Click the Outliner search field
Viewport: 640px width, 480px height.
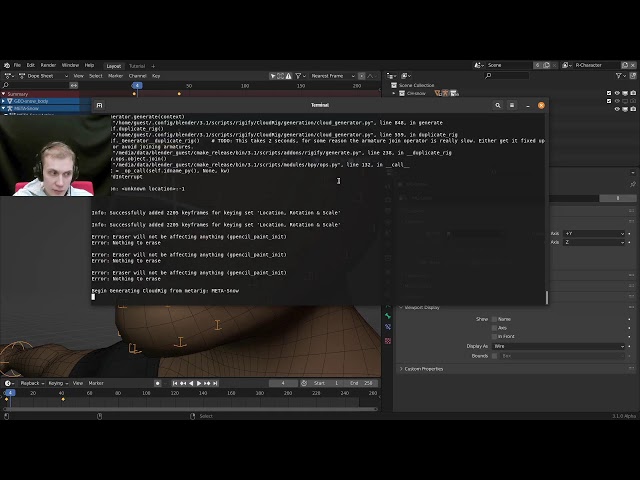point(507,76)
